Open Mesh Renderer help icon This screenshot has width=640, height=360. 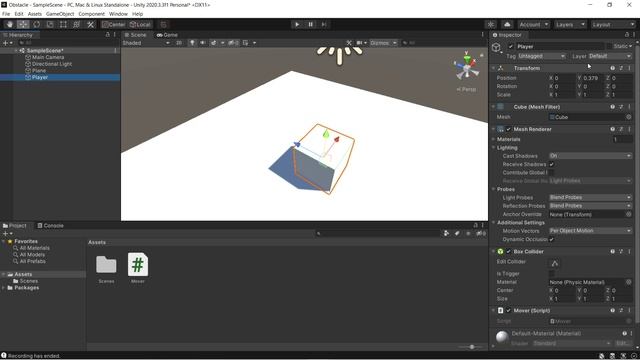click(612, 129)
